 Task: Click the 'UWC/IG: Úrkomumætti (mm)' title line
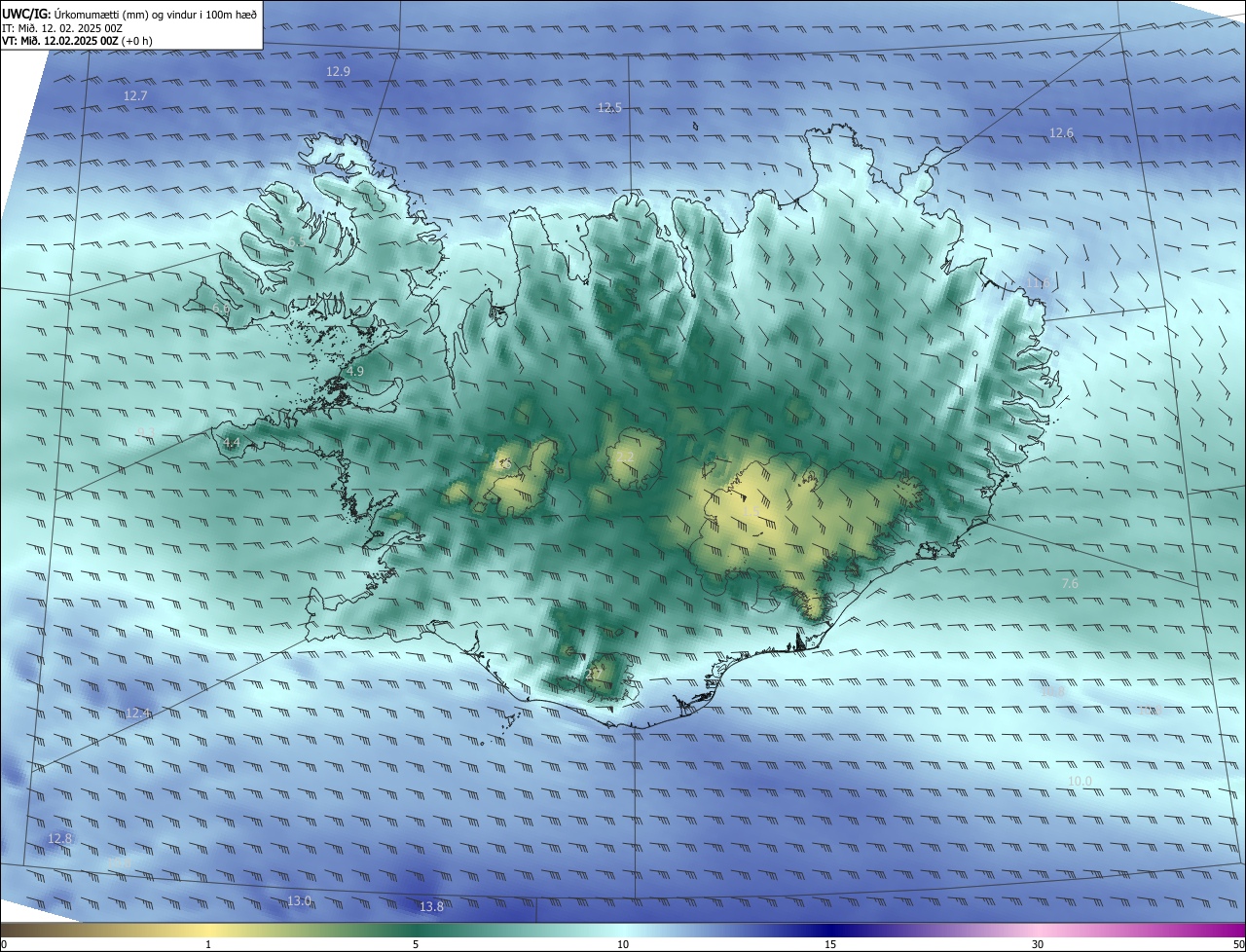pos(129,14)
